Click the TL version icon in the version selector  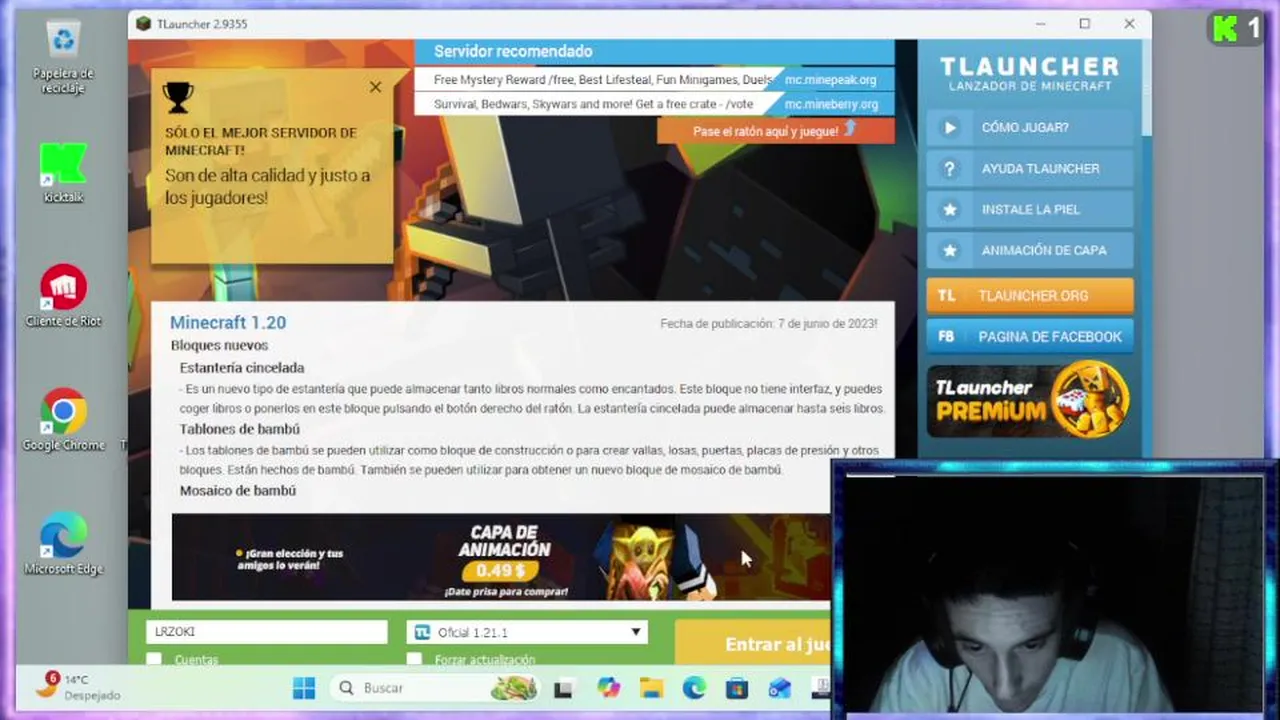422,632
